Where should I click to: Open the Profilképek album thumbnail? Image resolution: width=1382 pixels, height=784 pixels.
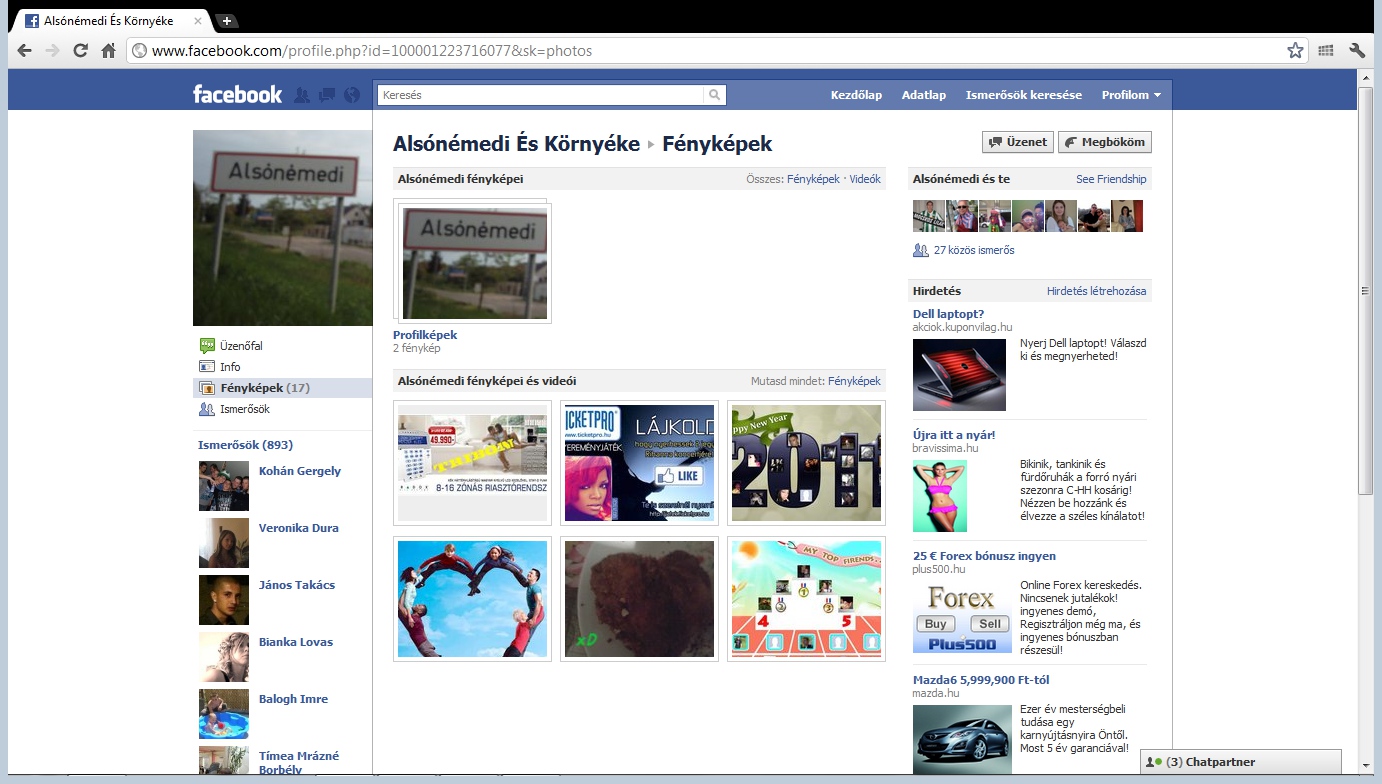(x=474, y=263)
